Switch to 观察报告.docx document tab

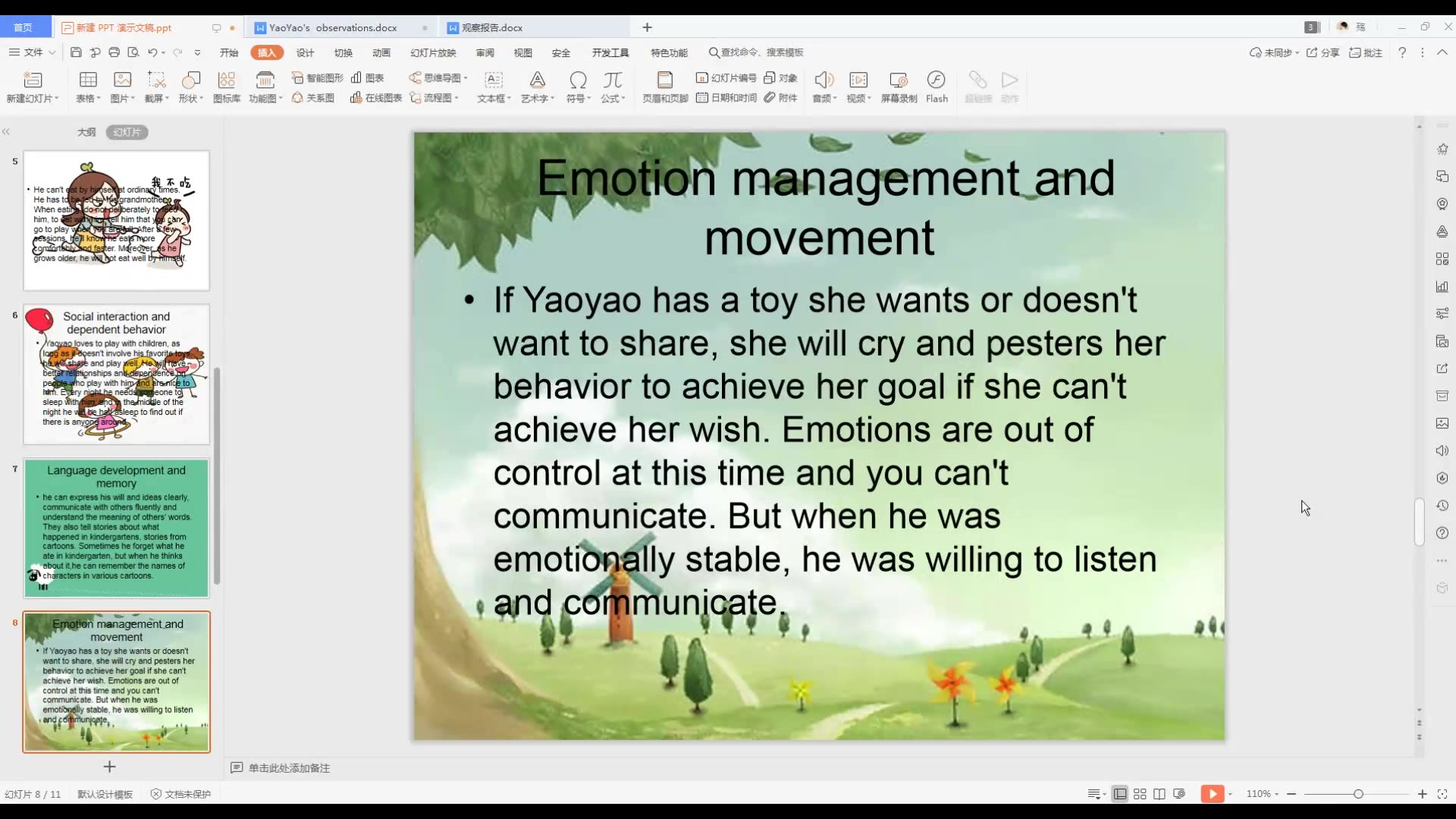coord(492,27)
